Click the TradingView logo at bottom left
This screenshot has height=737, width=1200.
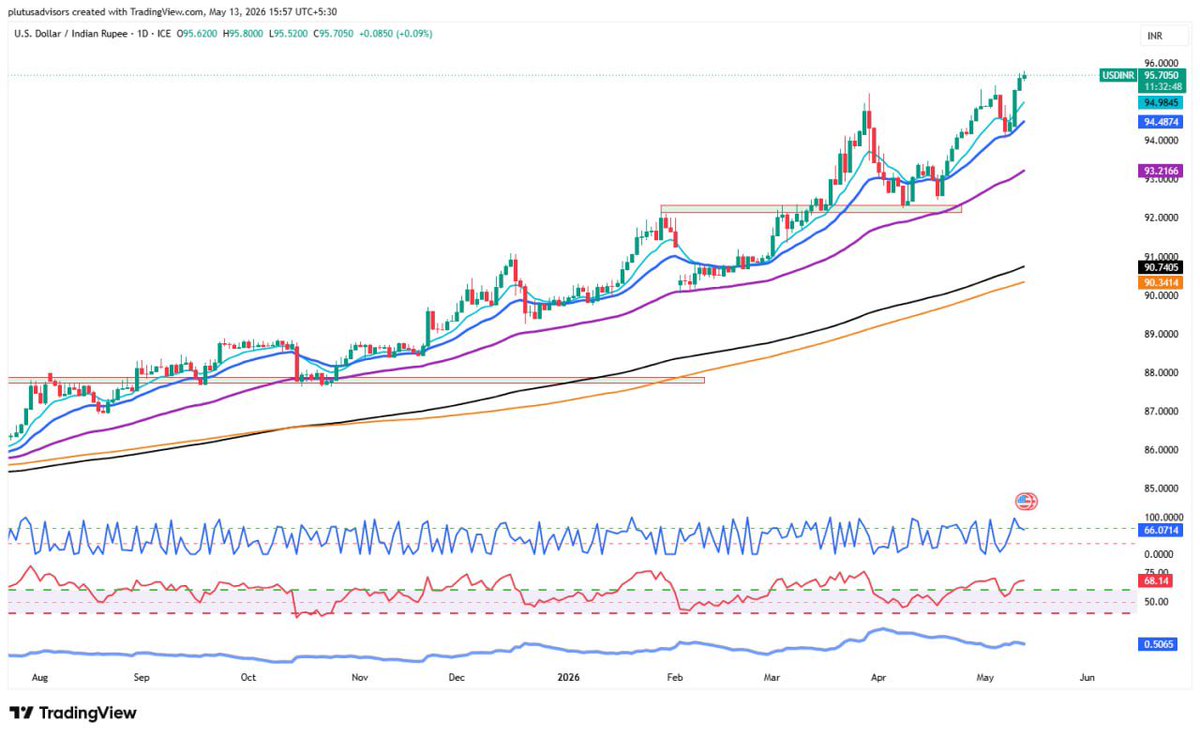click(73, 713)
